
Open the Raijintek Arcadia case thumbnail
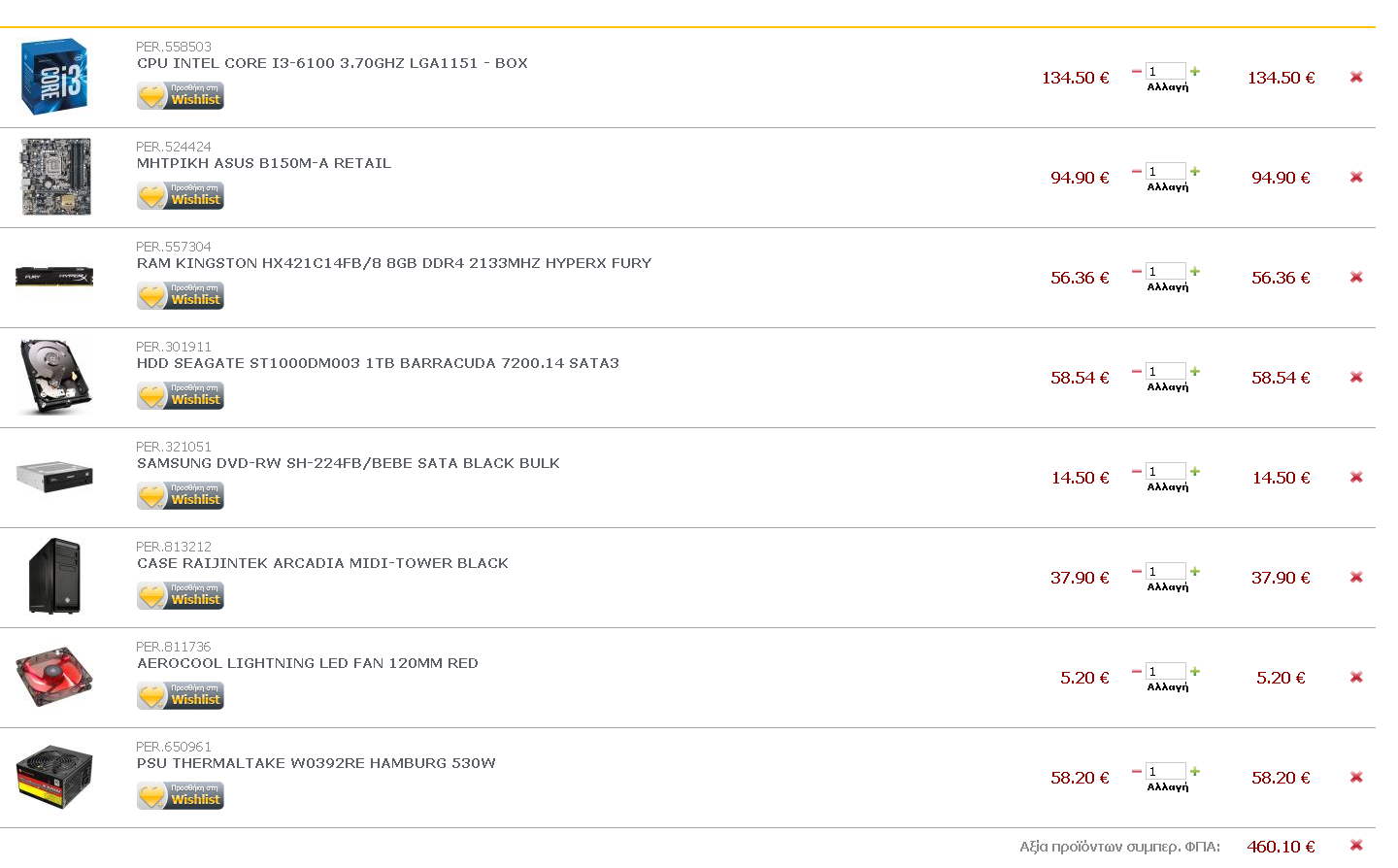55,576
